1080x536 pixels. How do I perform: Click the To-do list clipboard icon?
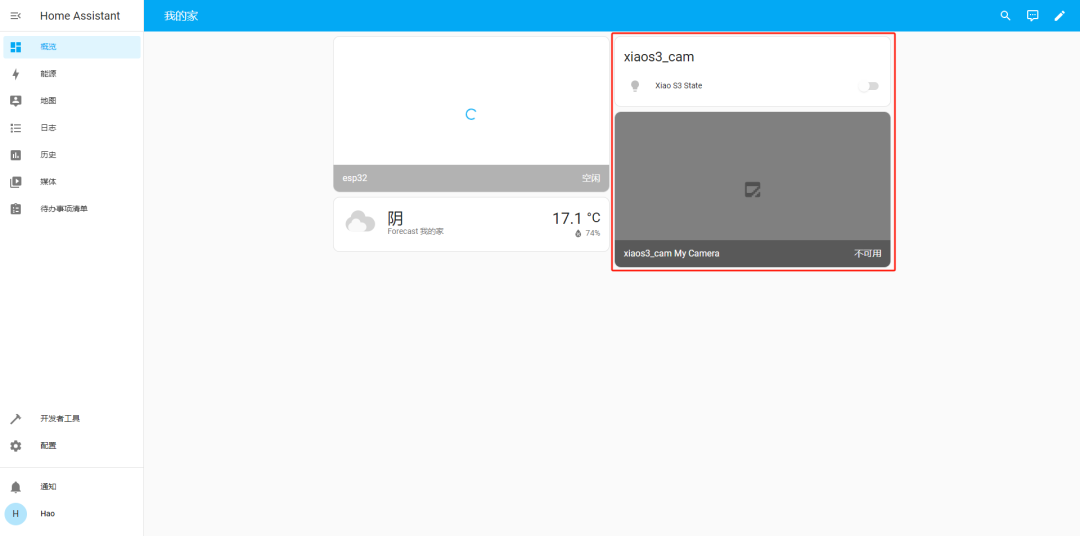pyautogui.click(x=16, y=209)
